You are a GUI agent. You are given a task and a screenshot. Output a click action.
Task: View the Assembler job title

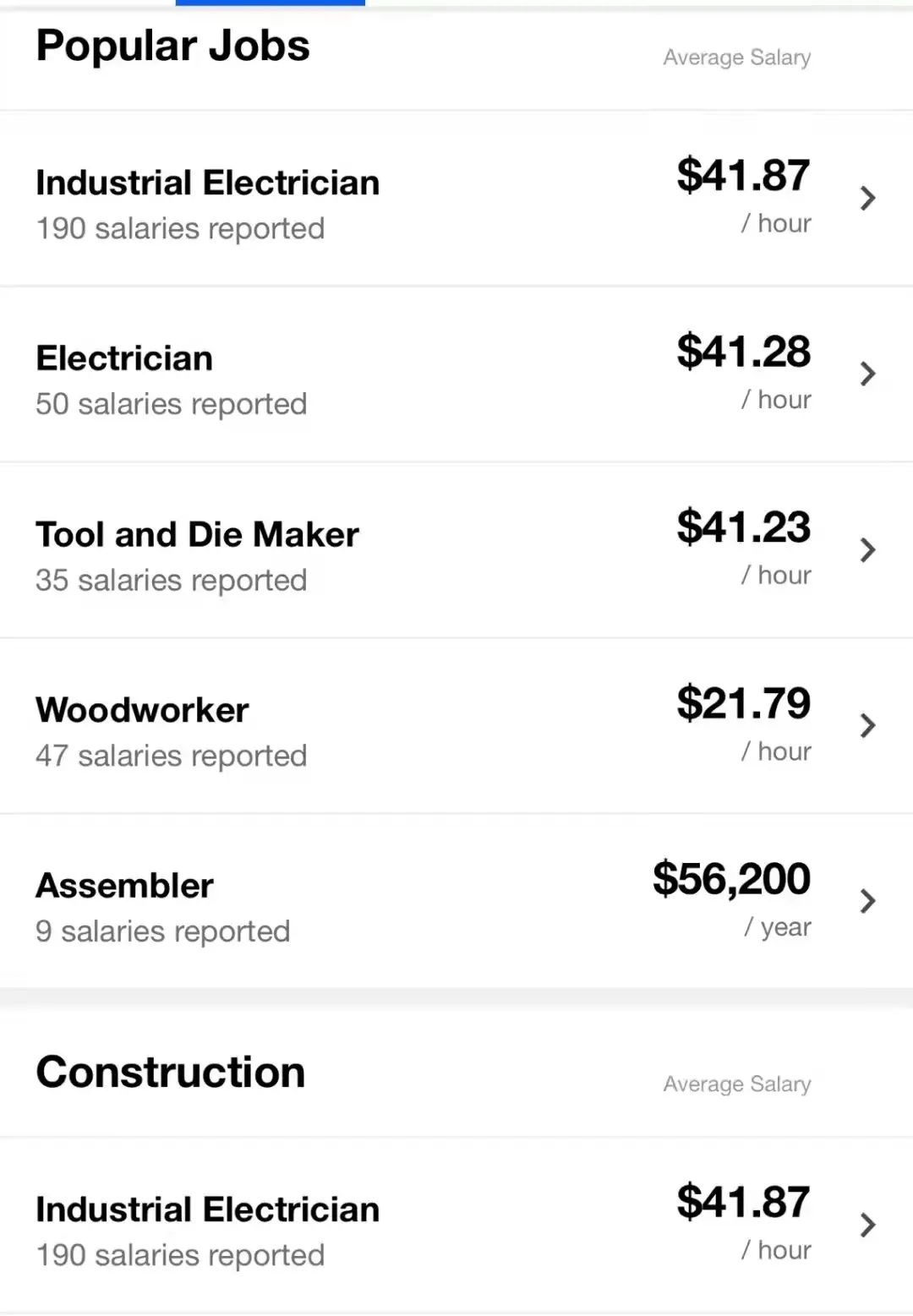(x=124, y=886)
